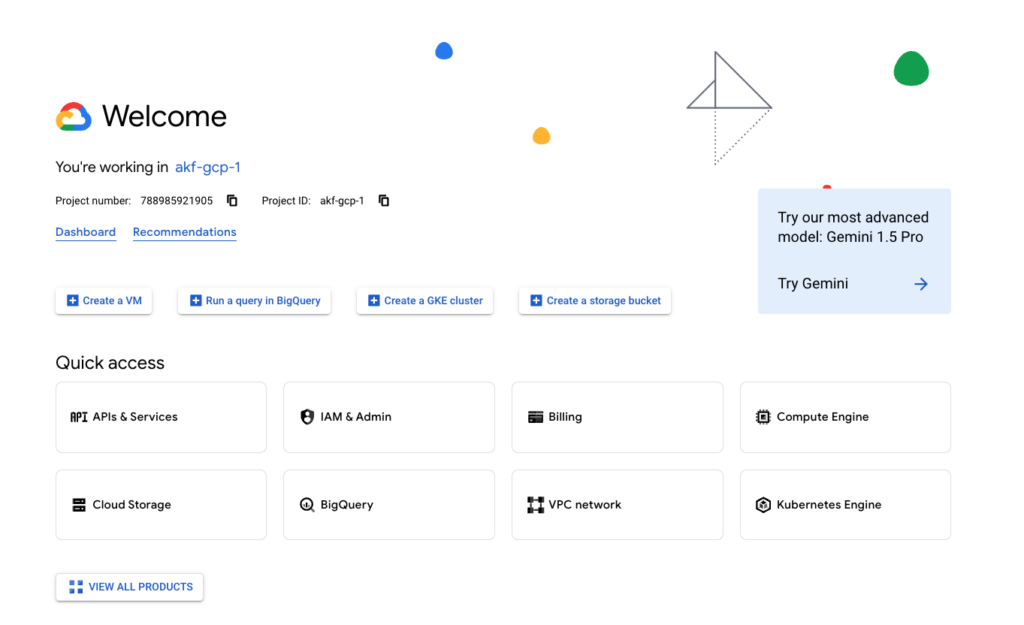Open the BigQuery quick access card

click(389, 505)
